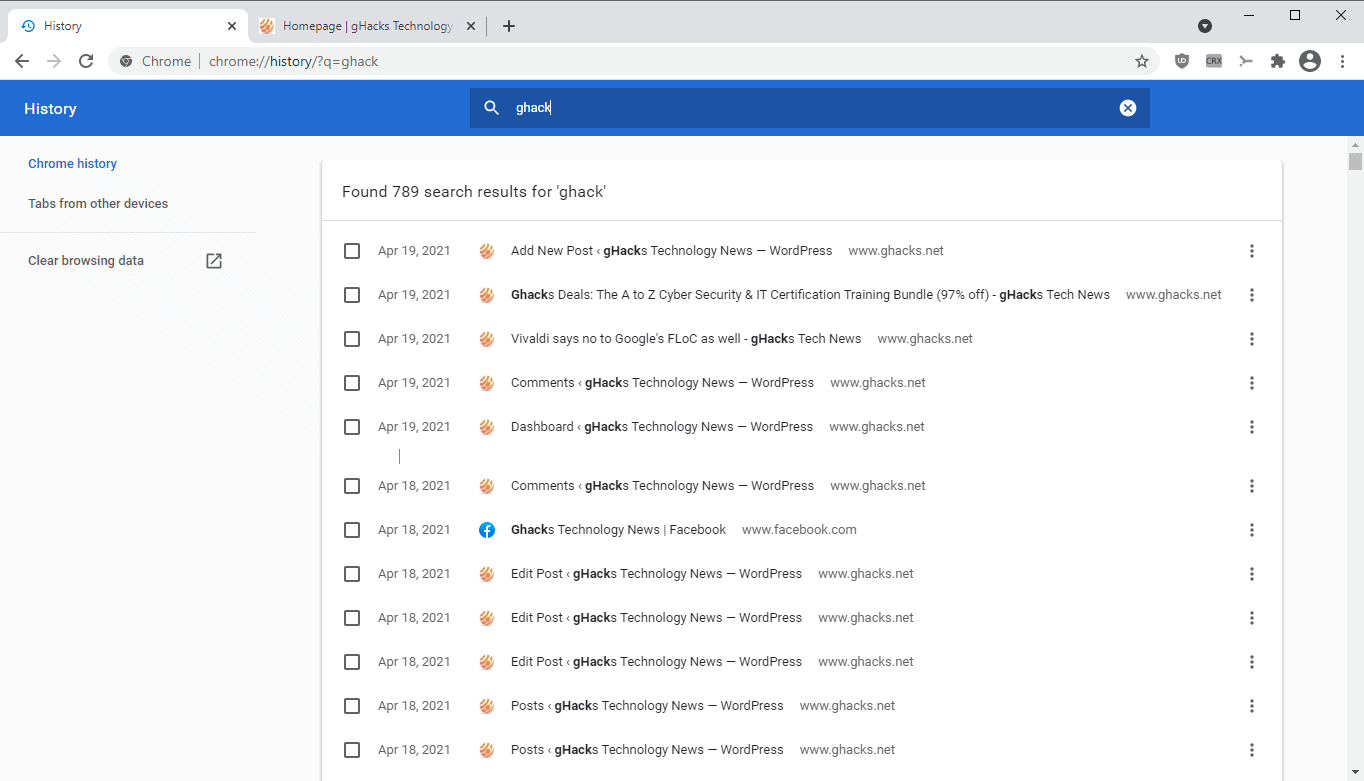Open actions for Apr 18 Comments entry
1364x781 pixels.
click(x=1252, y=486)
